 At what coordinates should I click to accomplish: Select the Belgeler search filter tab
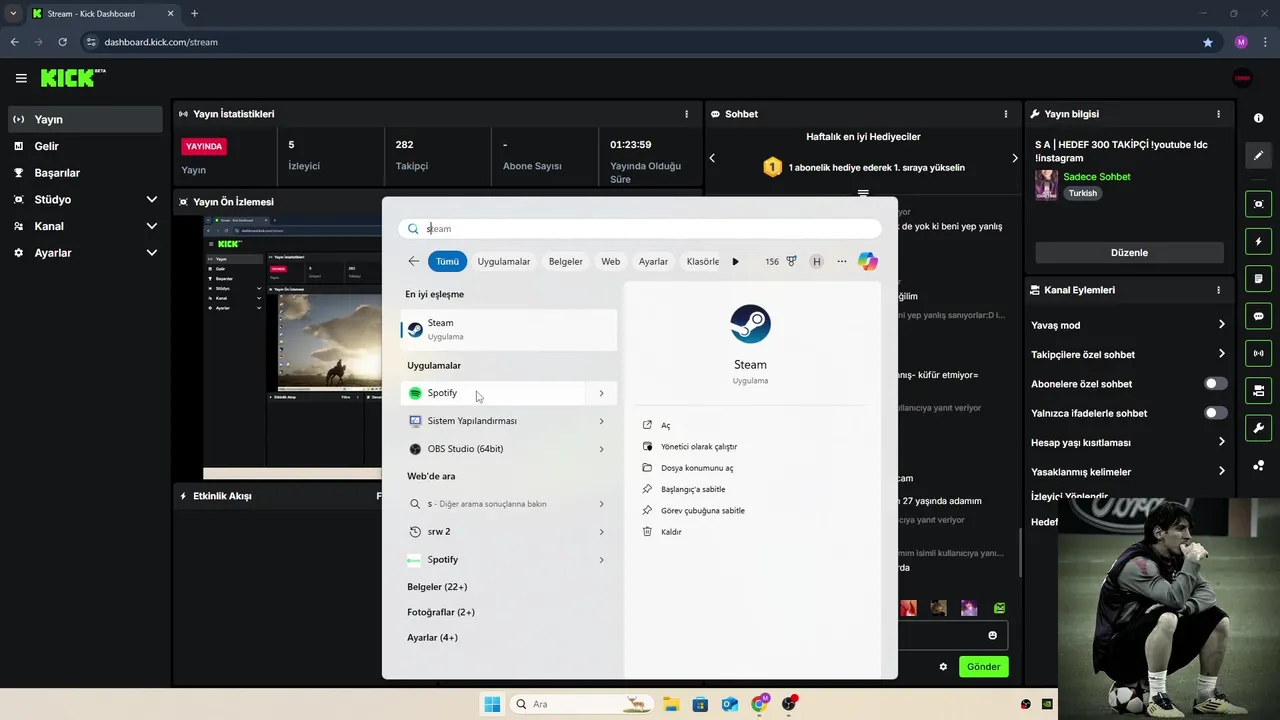tap(566, 261)
